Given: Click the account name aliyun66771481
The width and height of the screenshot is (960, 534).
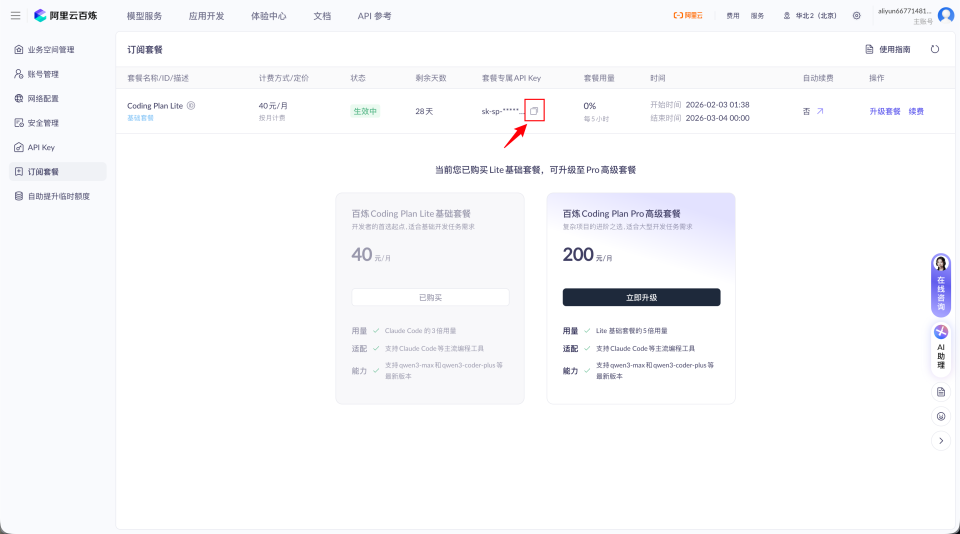Looking at the screenshot, I should pyautogui.click(x=904, y=11).
